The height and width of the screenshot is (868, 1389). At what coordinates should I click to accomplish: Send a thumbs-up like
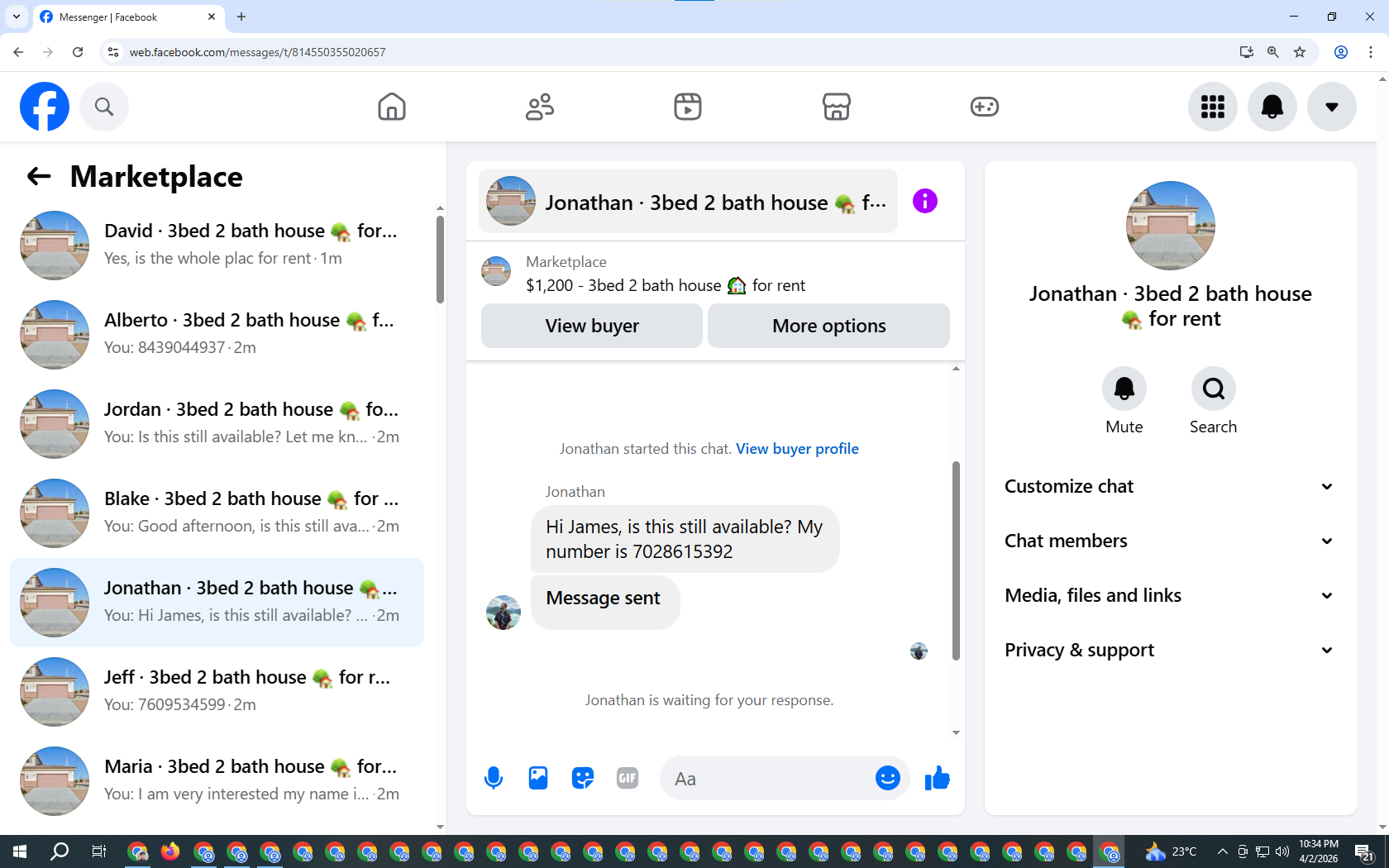point(937,778)
